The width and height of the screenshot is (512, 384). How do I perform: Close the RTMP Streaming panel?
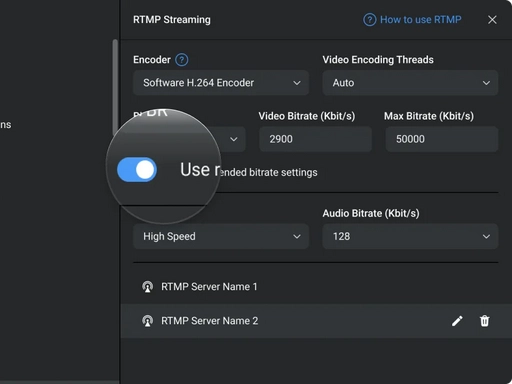click(x=492, y=20)
